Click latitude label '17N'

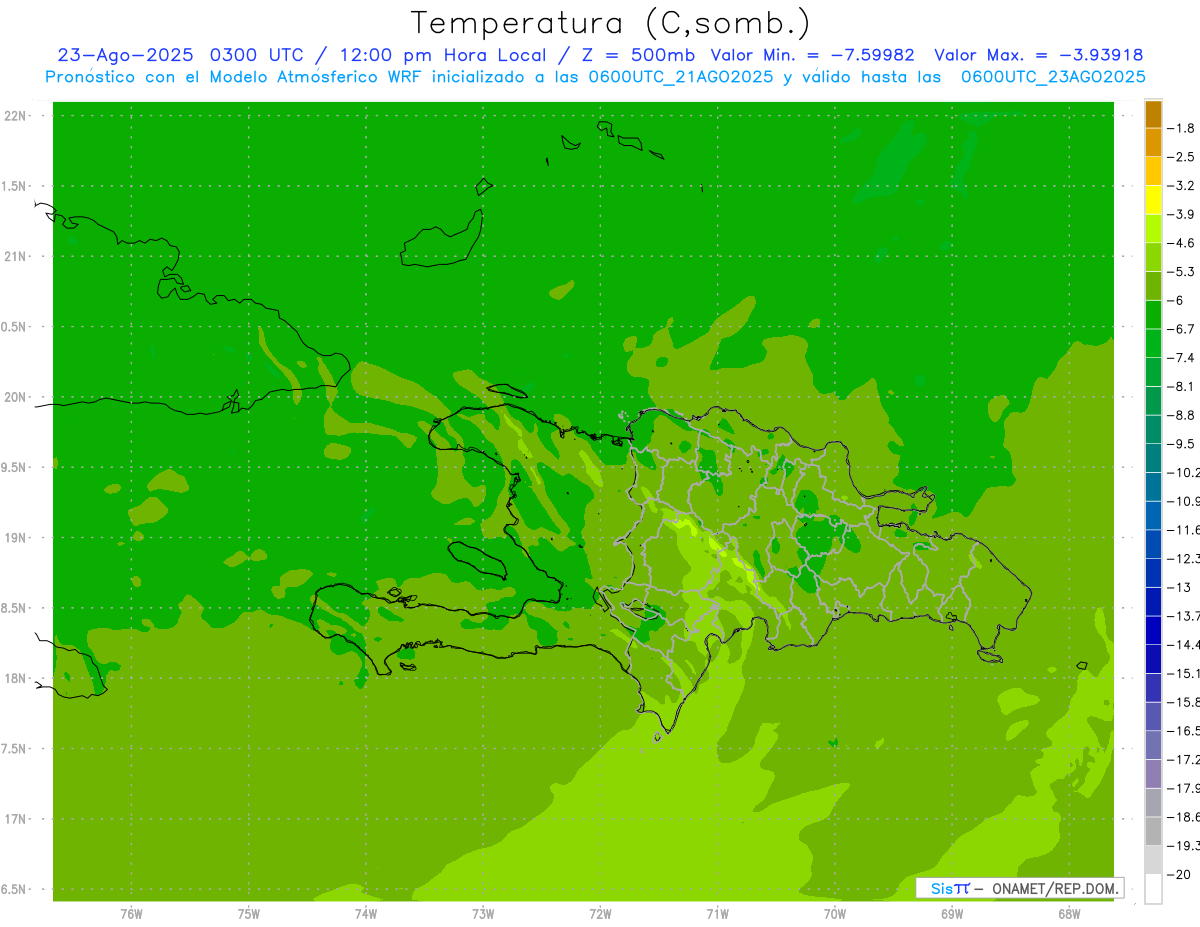pyautogui.click(x=17, y=819)
